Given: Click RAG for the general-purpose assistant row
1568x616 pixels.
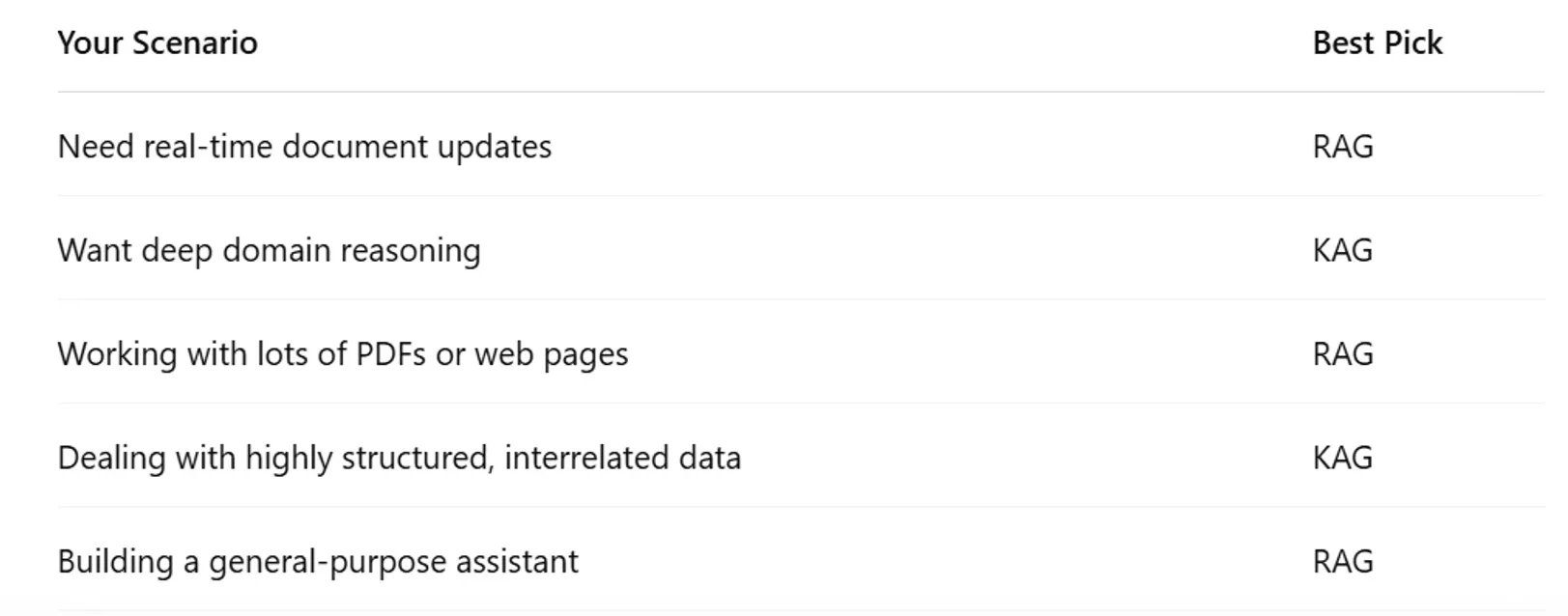Looking at the screenshot, I should [1342, 562].
